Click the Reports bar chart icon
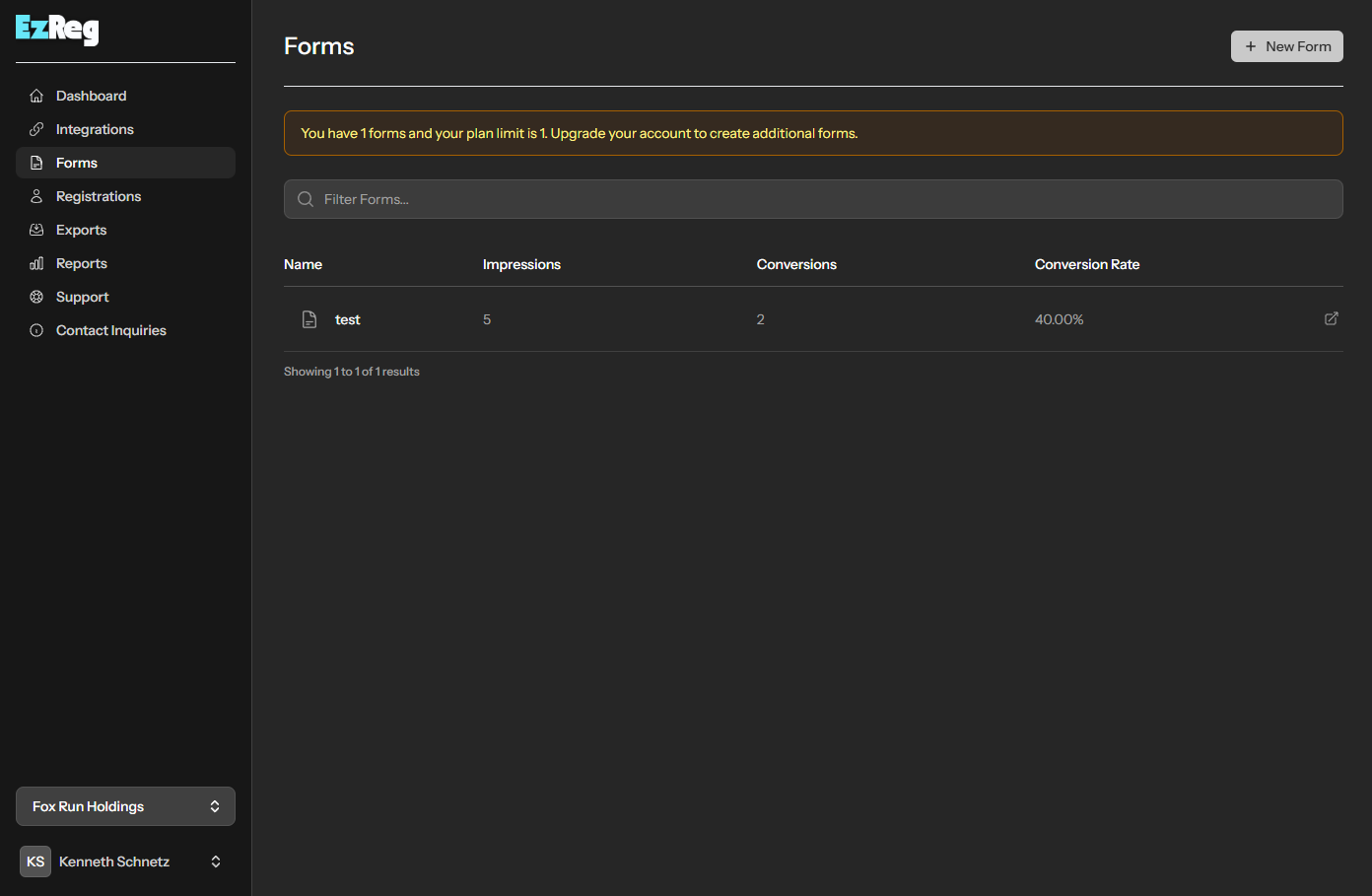The image size is (1372, 896). pyautogui.click(x=36, y=262)
